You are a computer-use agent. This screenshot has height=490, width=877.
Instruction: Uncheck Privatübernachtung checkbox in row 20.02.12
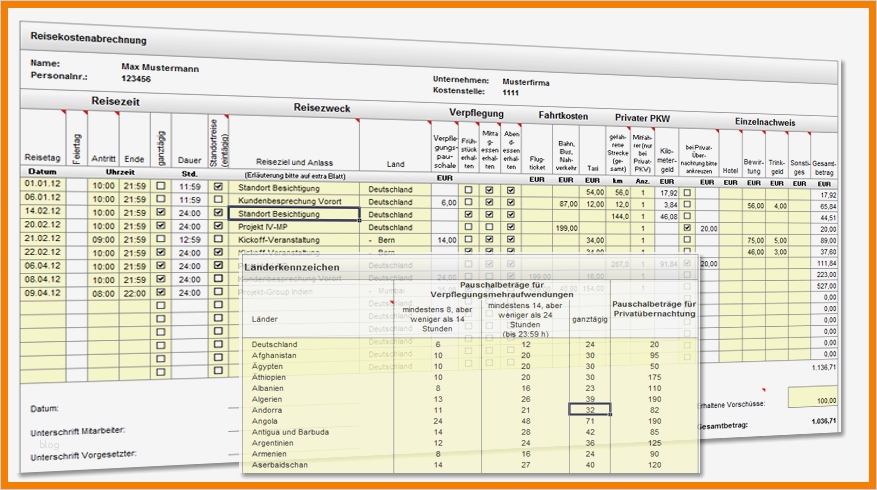pyautogui.click(x=687, y=228)
